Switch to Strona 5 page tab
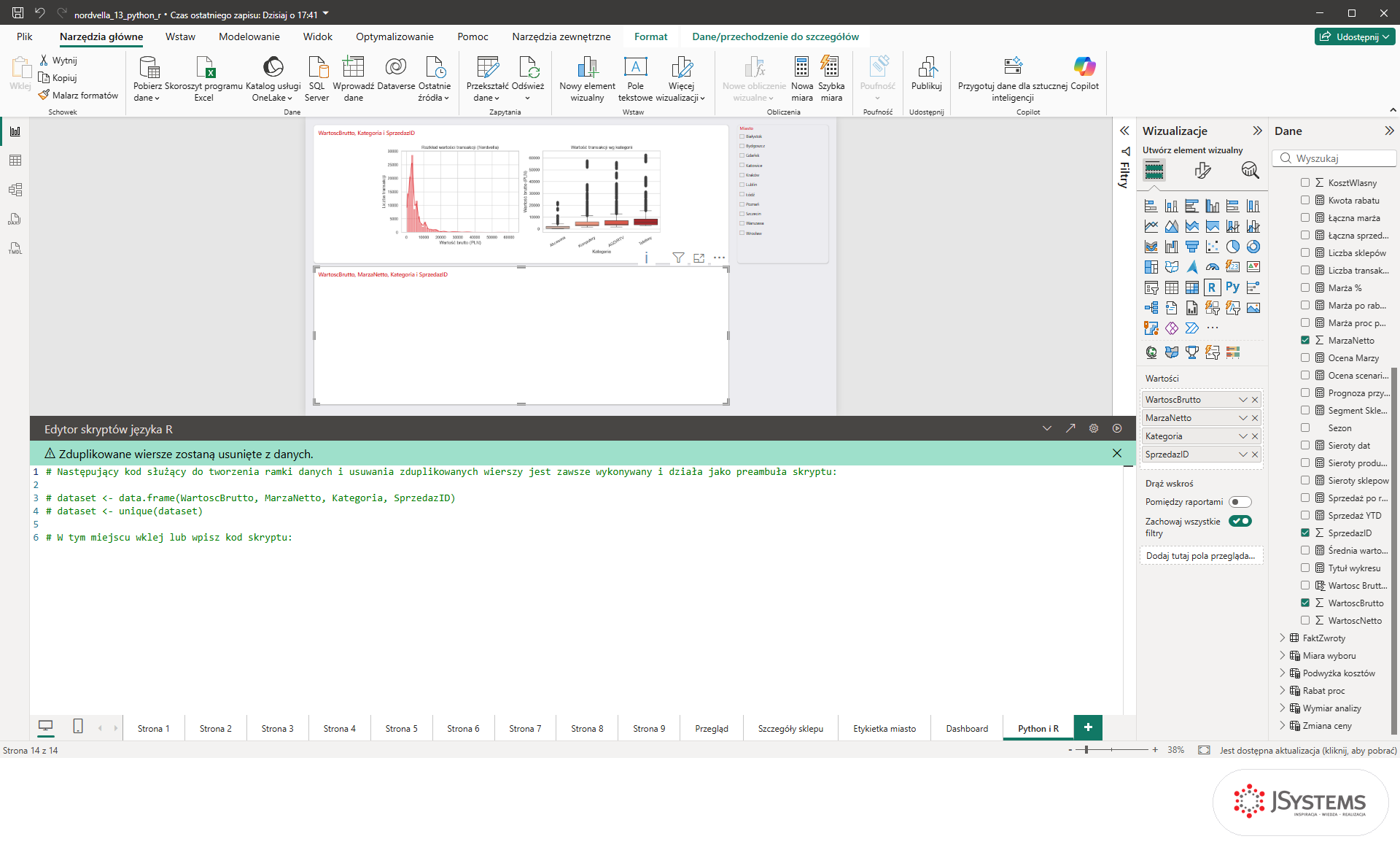The image size is (1400, 847). [x=401, y=729]
